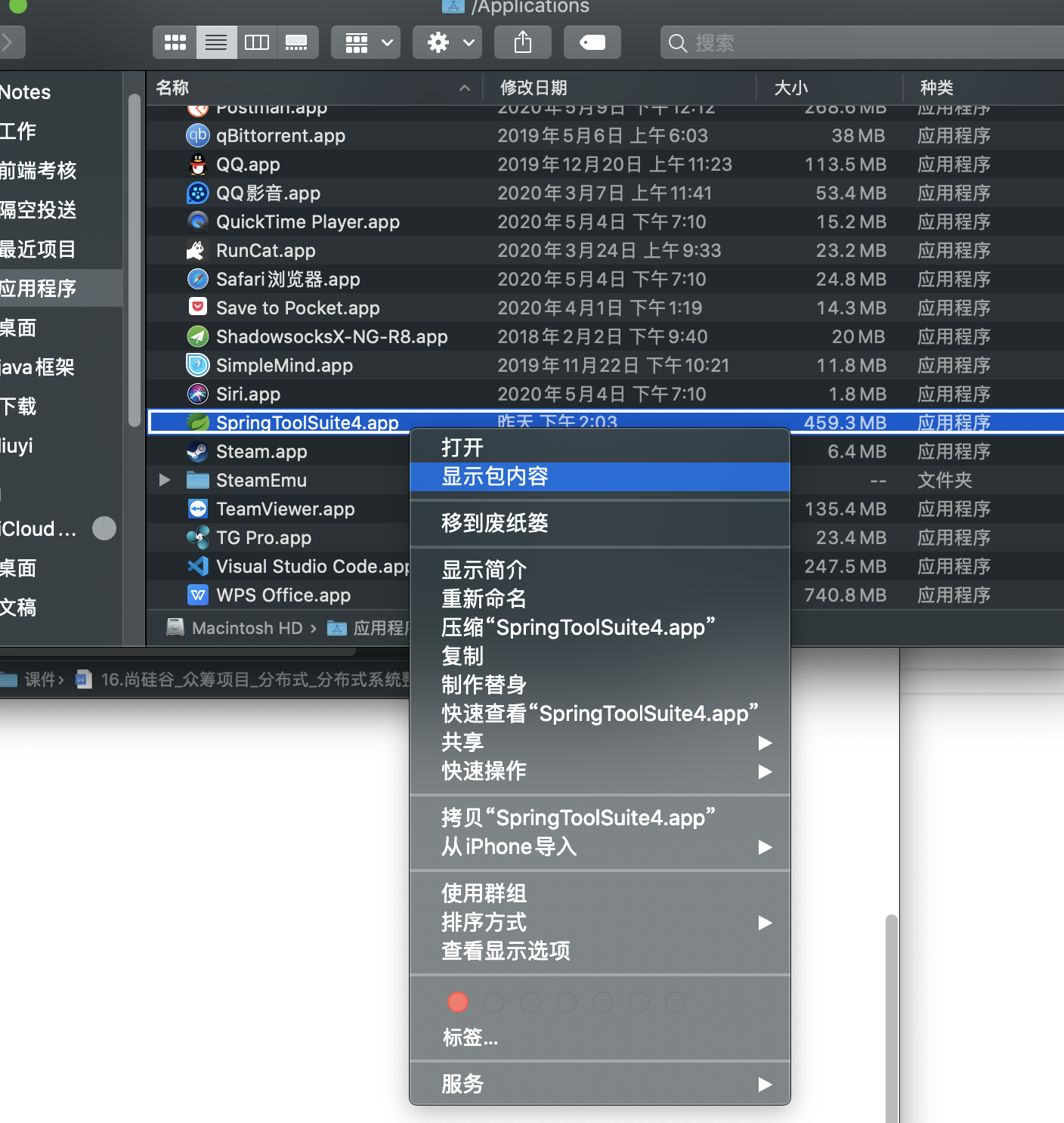This screenshot has height=1123, width=1064.
Task: Select the Visual Studio Code.app icon
Action: tap(197, 566)
